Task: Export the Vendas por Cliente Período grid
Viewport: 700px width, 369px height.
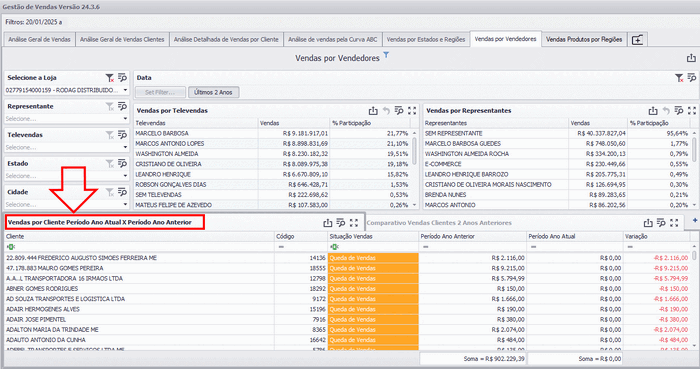Action: [328, 223]
